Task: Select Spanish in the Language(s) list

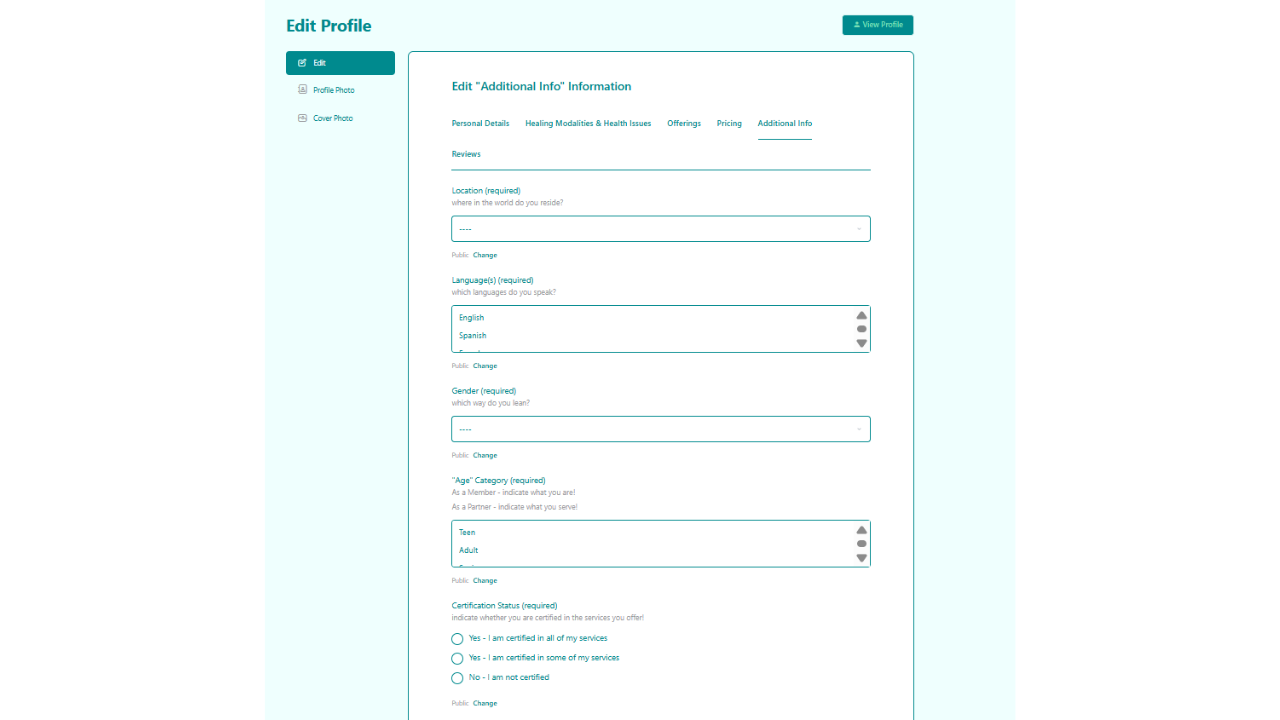Action: pos(473,336)
